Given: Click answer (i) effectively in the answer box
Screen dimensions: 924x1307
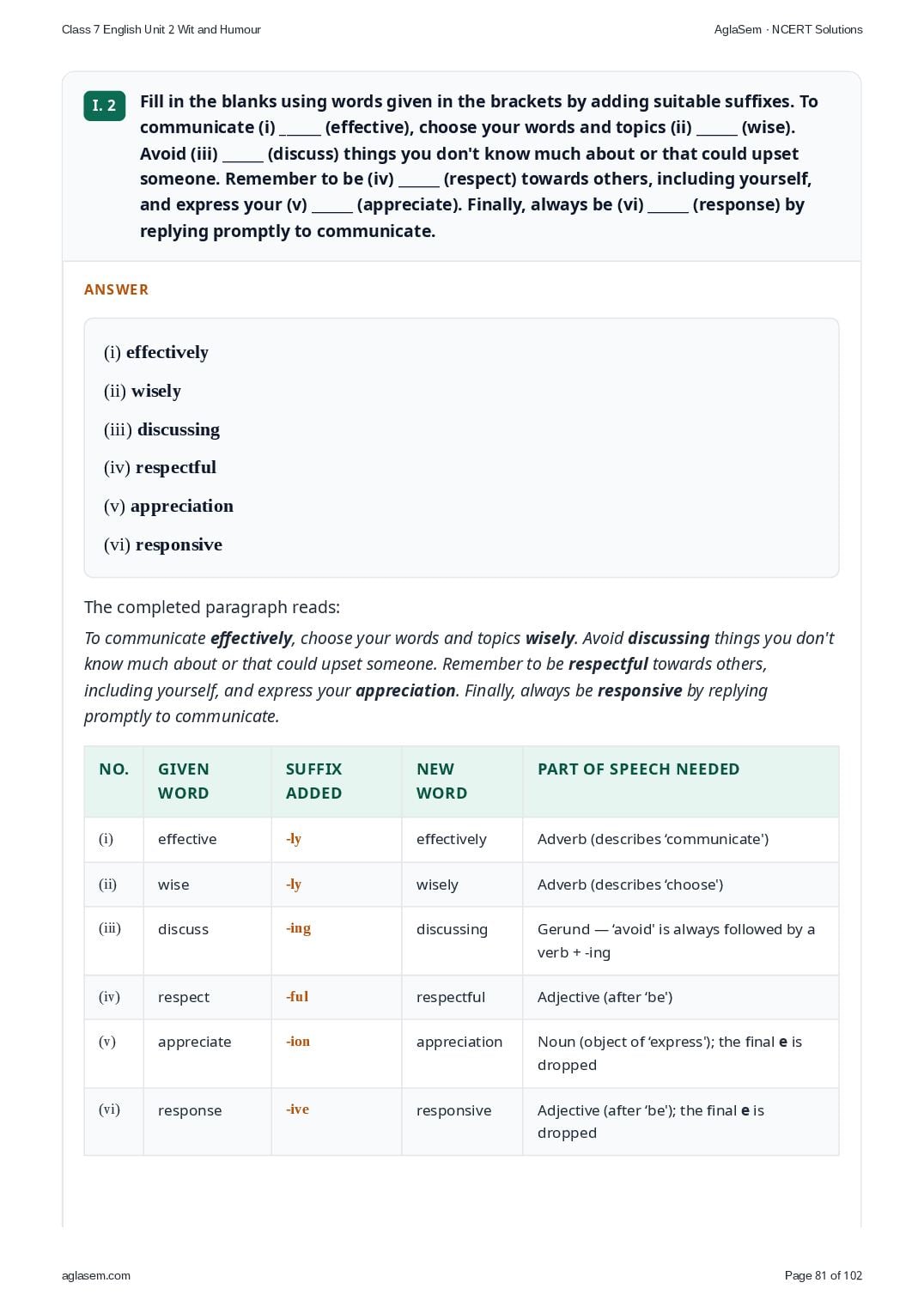Looking at the screenshot, I should click(156, 352).
